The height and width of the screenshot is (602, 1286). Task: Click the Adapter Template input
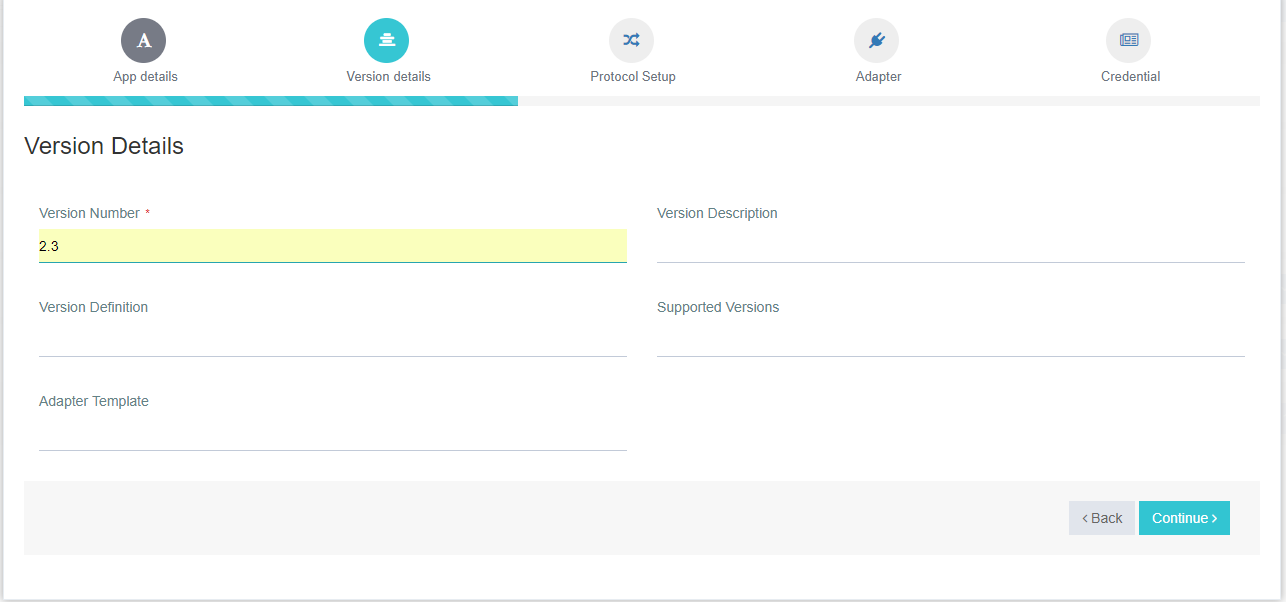pos(332,435)
